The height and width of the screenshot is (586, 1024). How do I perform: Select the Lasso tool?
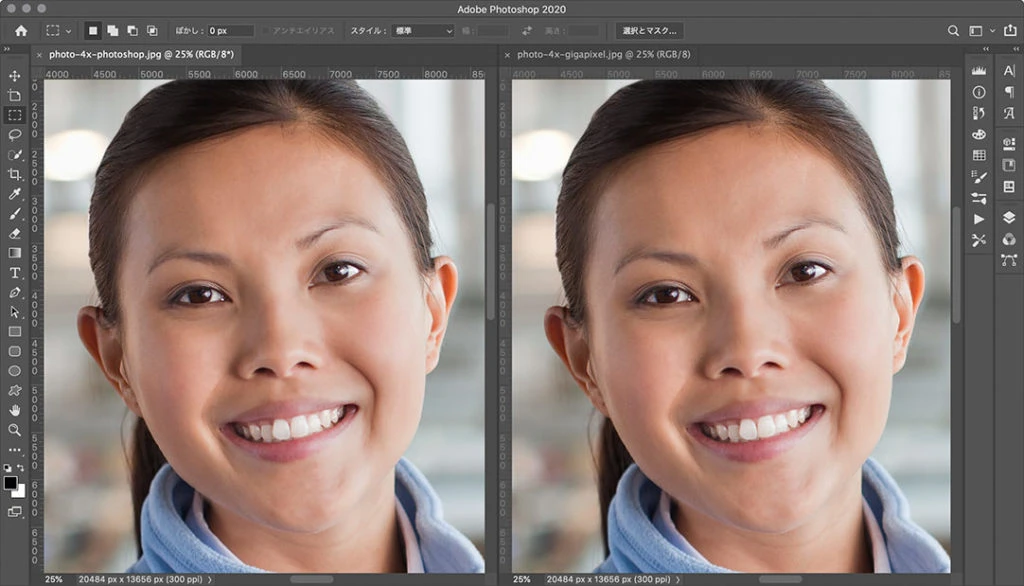pyautogui.click(x=15, y=135)
